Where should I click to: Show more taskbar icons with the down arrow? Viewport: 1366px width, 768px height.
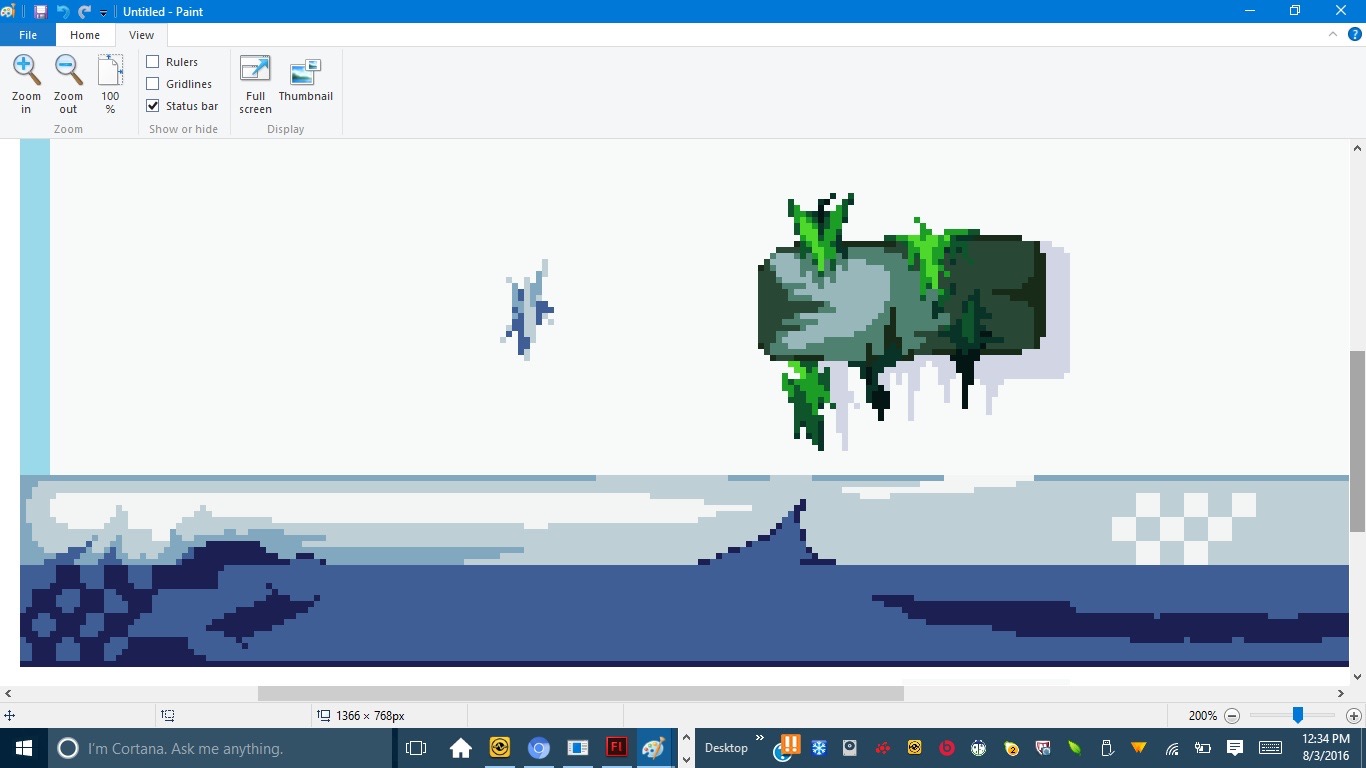686,759
